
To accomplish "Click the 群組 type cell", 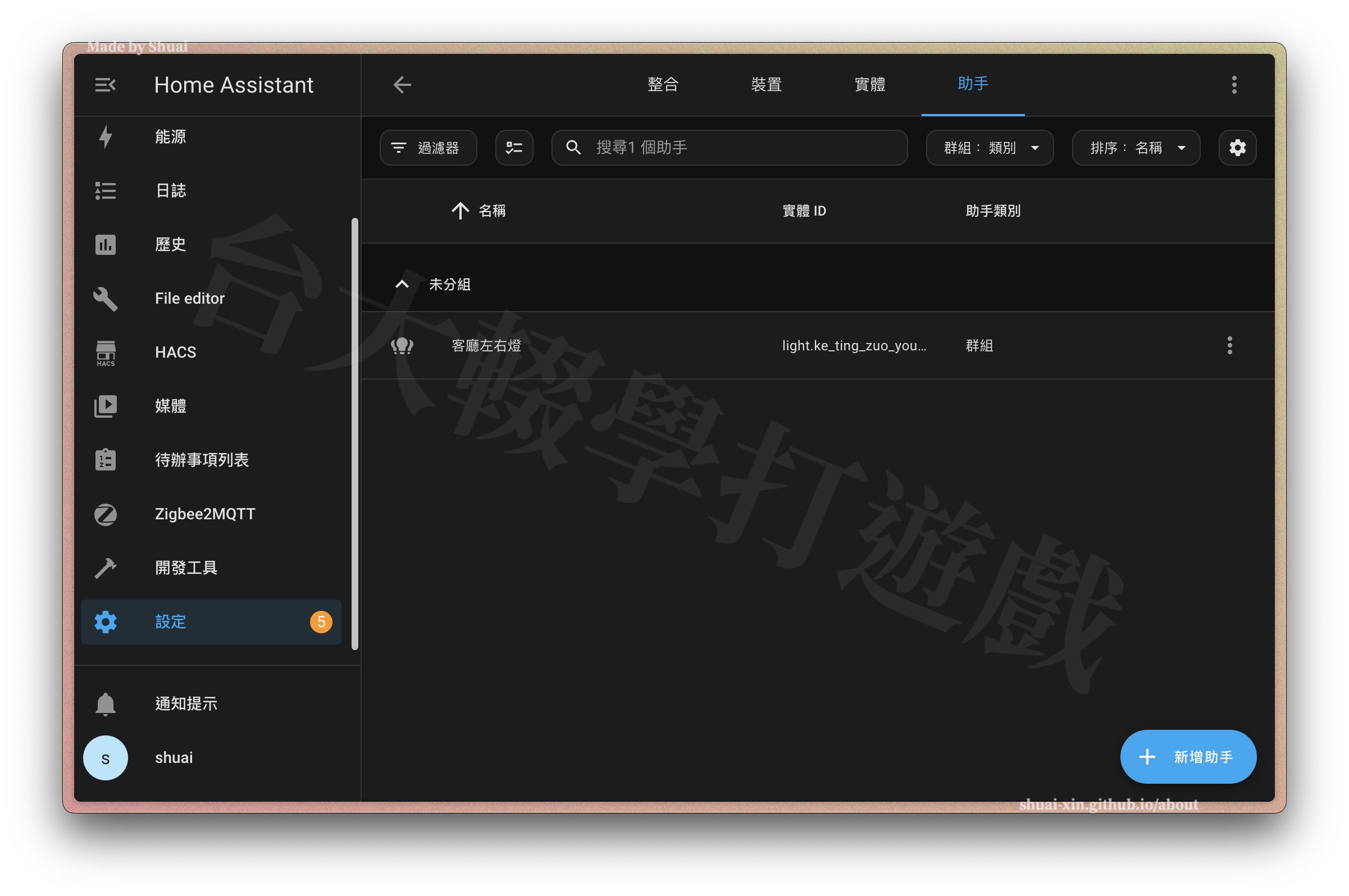I will pyautogui.click(x=979, y=346).
